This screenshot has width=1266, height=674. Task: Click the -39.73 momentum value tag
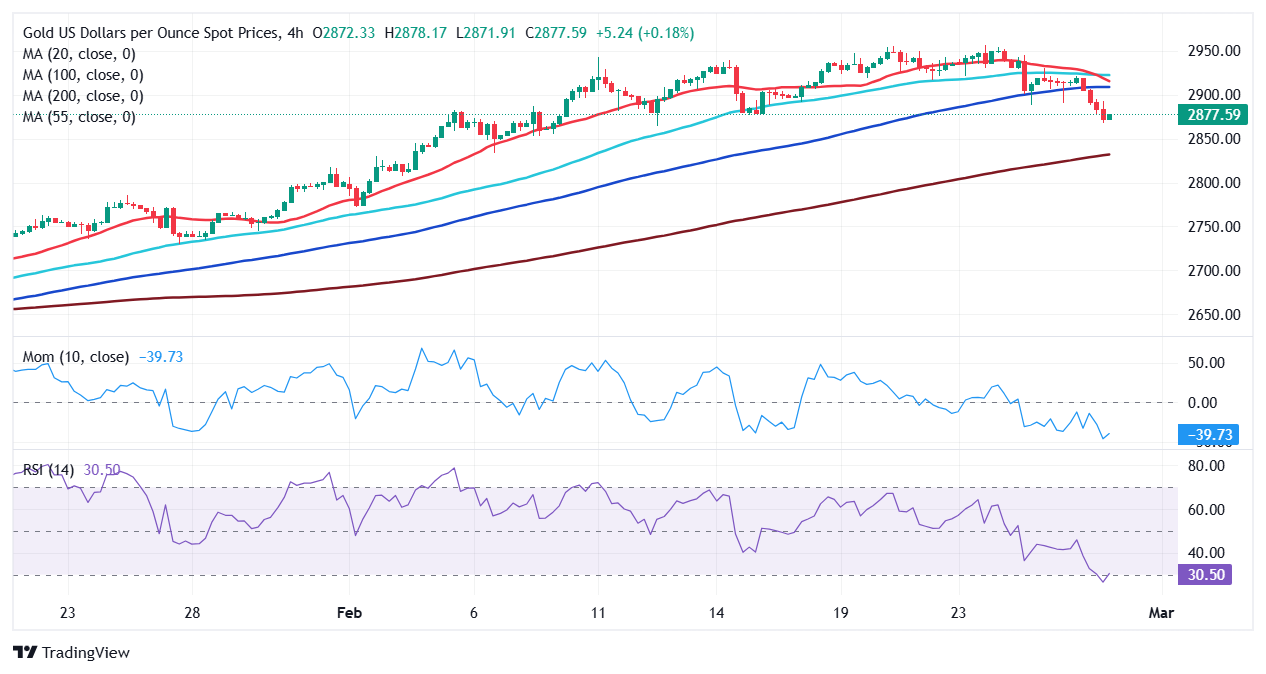1213,434
